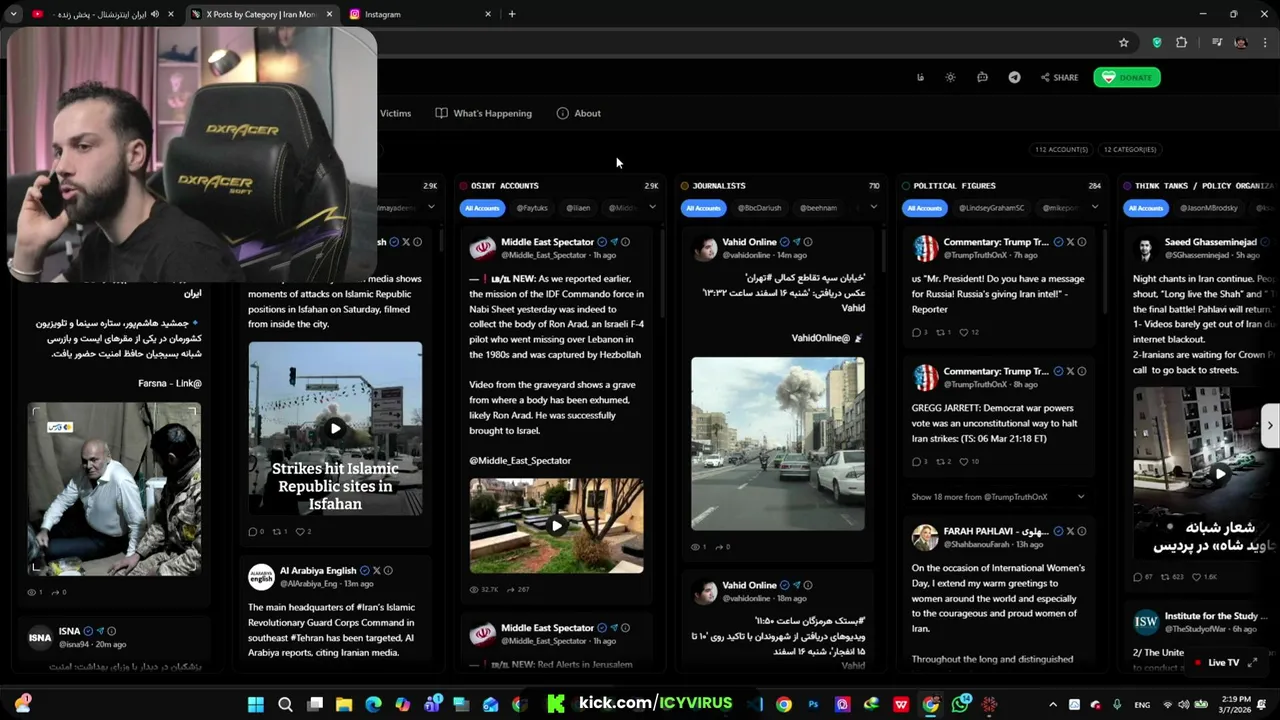
Task: Open Windows Start menu
Action: pos(256,705)
